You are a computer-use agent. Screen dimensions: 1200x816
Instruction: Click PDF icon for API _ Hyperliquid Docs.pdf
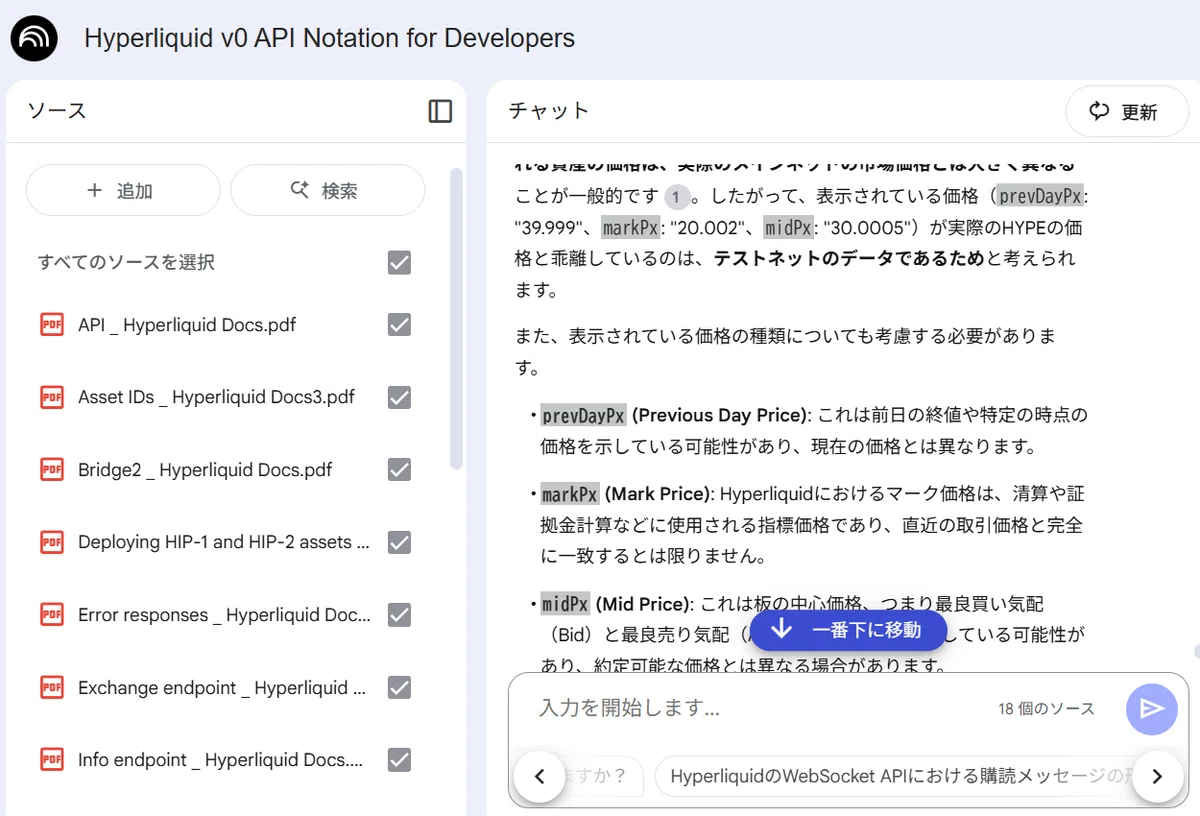click(51, 325)
